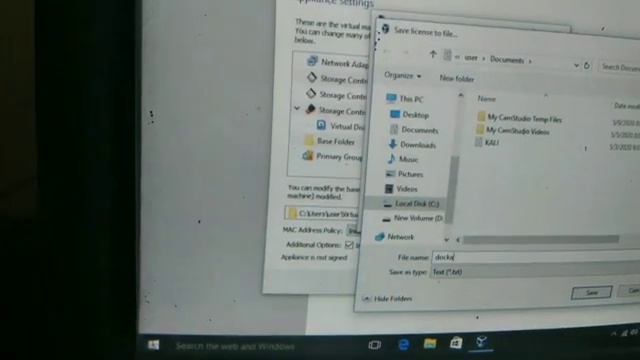This screenshot has width=640, height=360.
Task: Open Store icon in taskbar
Action: pos(456,343)
